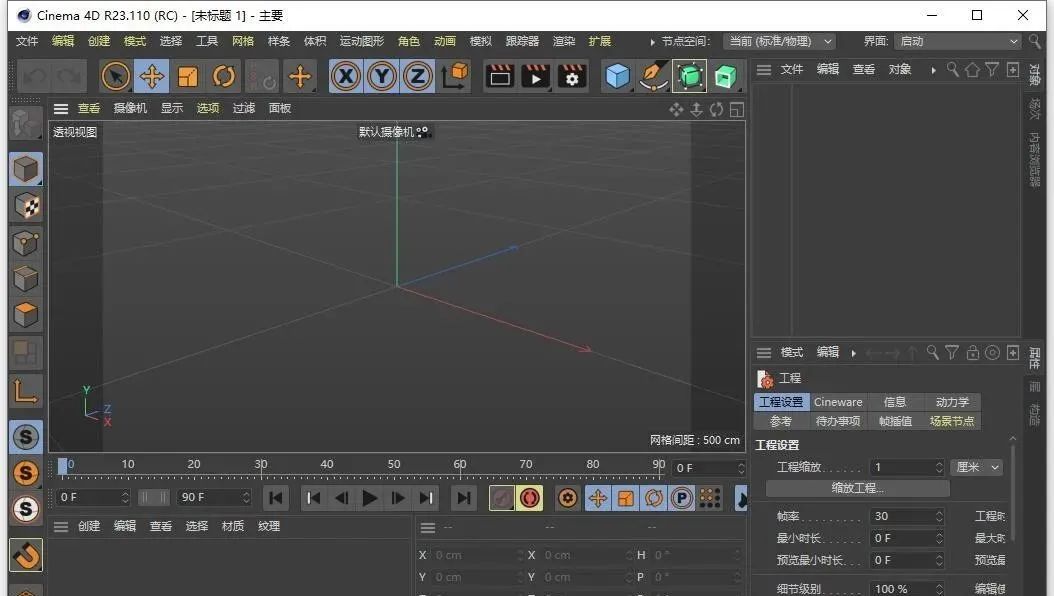1054x596 pixels.
Task: Render the active view
Action: pos(499,77)
